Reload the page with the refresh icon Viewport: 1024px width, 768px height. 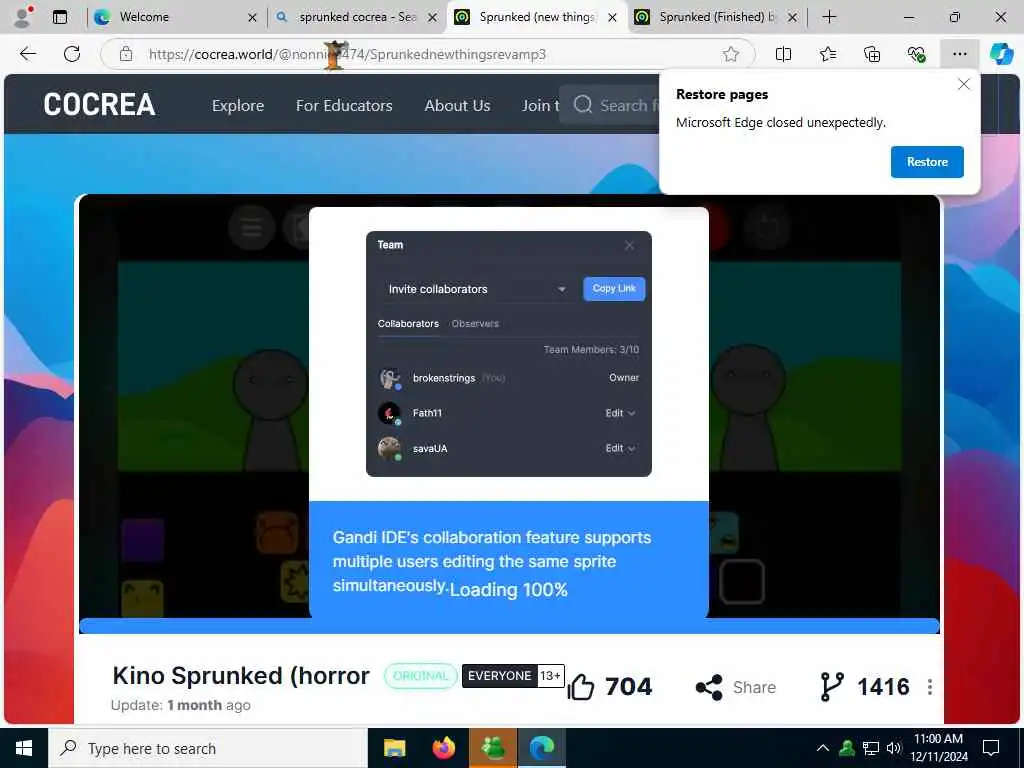click(x=72, y=54)
